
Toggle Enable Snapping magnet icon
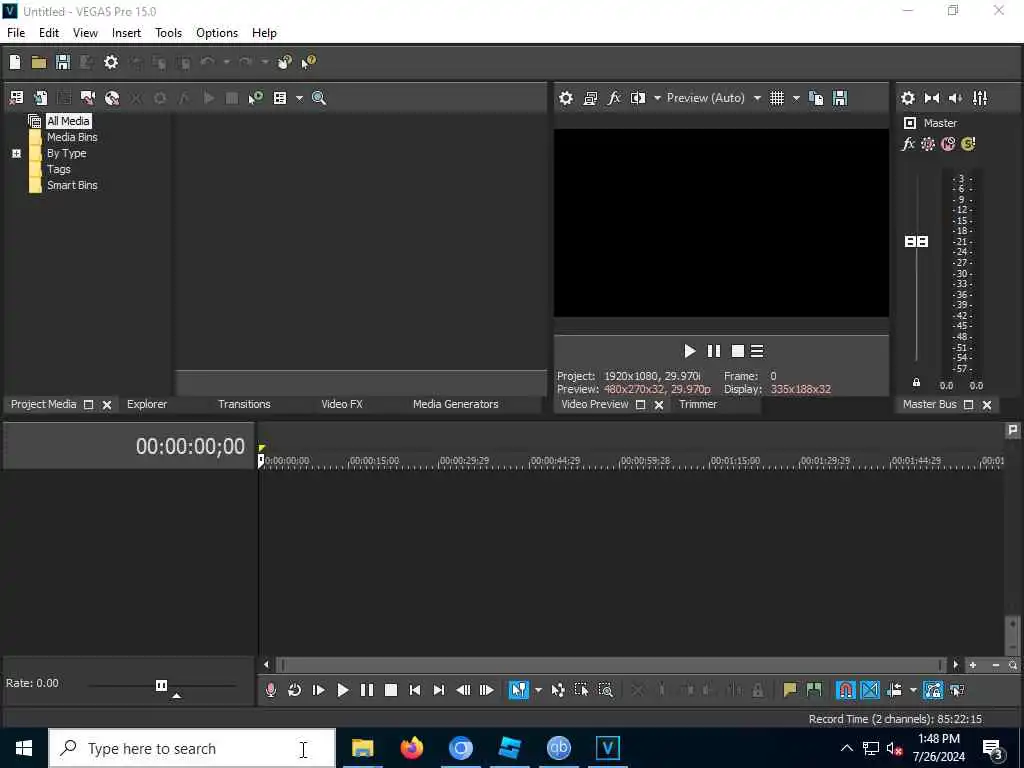[845, 690]
